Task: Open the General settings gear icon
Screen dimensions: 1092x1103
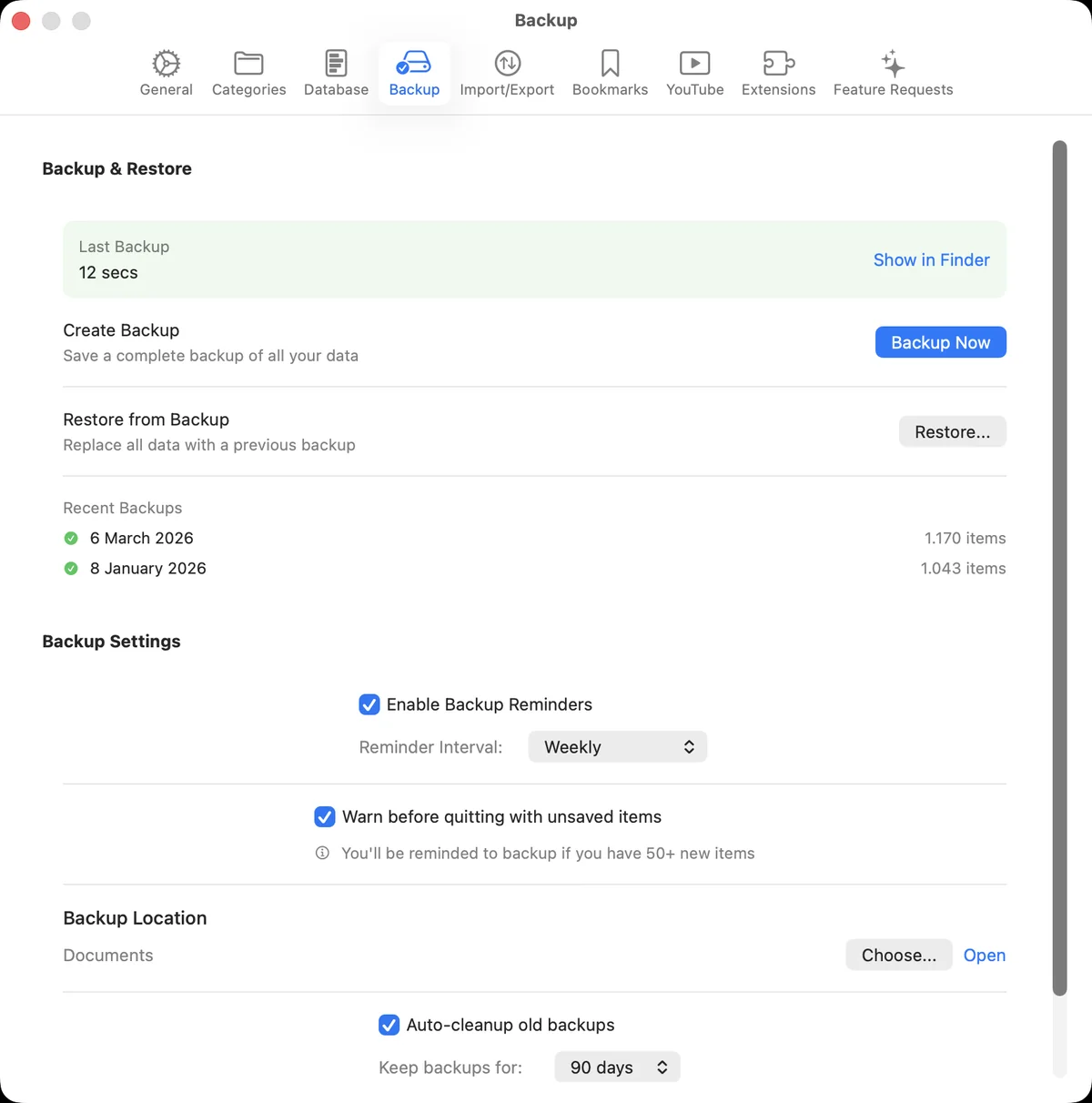Action: point(166,64)
